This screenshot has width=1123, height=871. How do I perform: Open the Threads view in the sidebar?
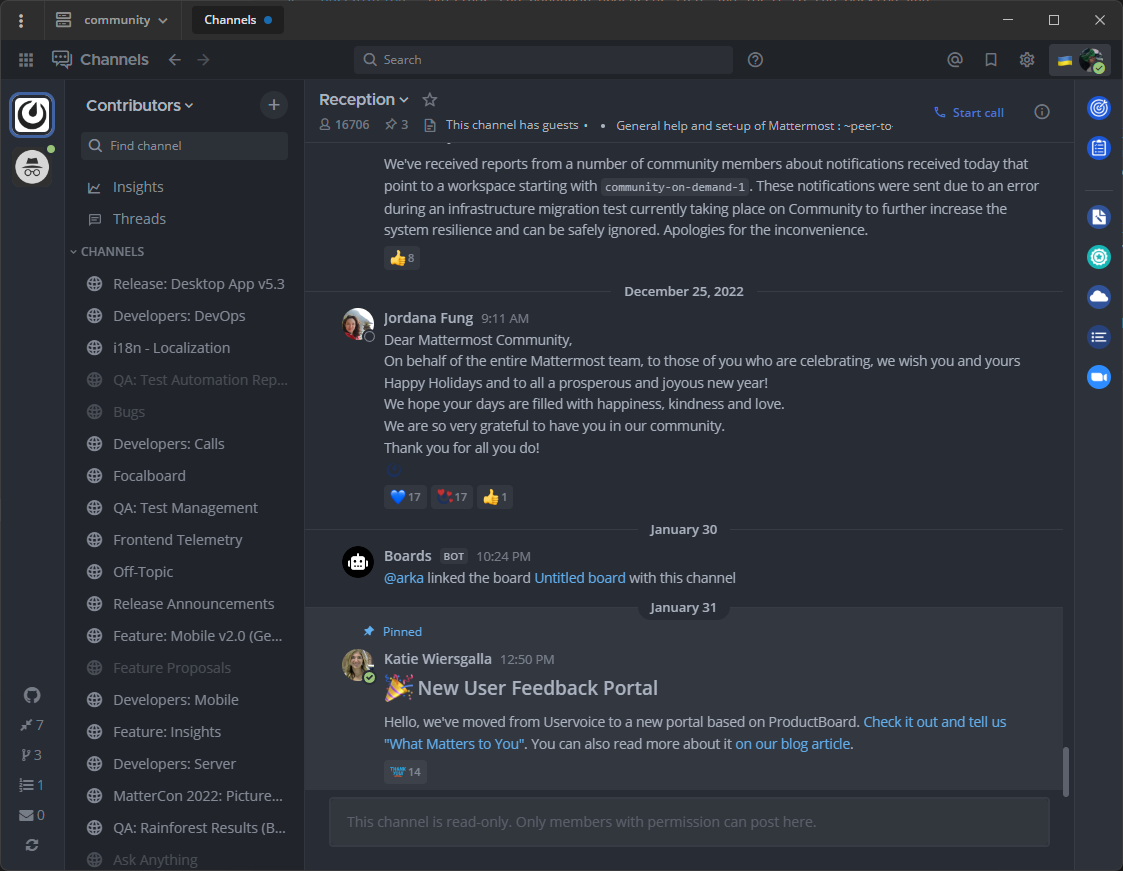point(139,218)
